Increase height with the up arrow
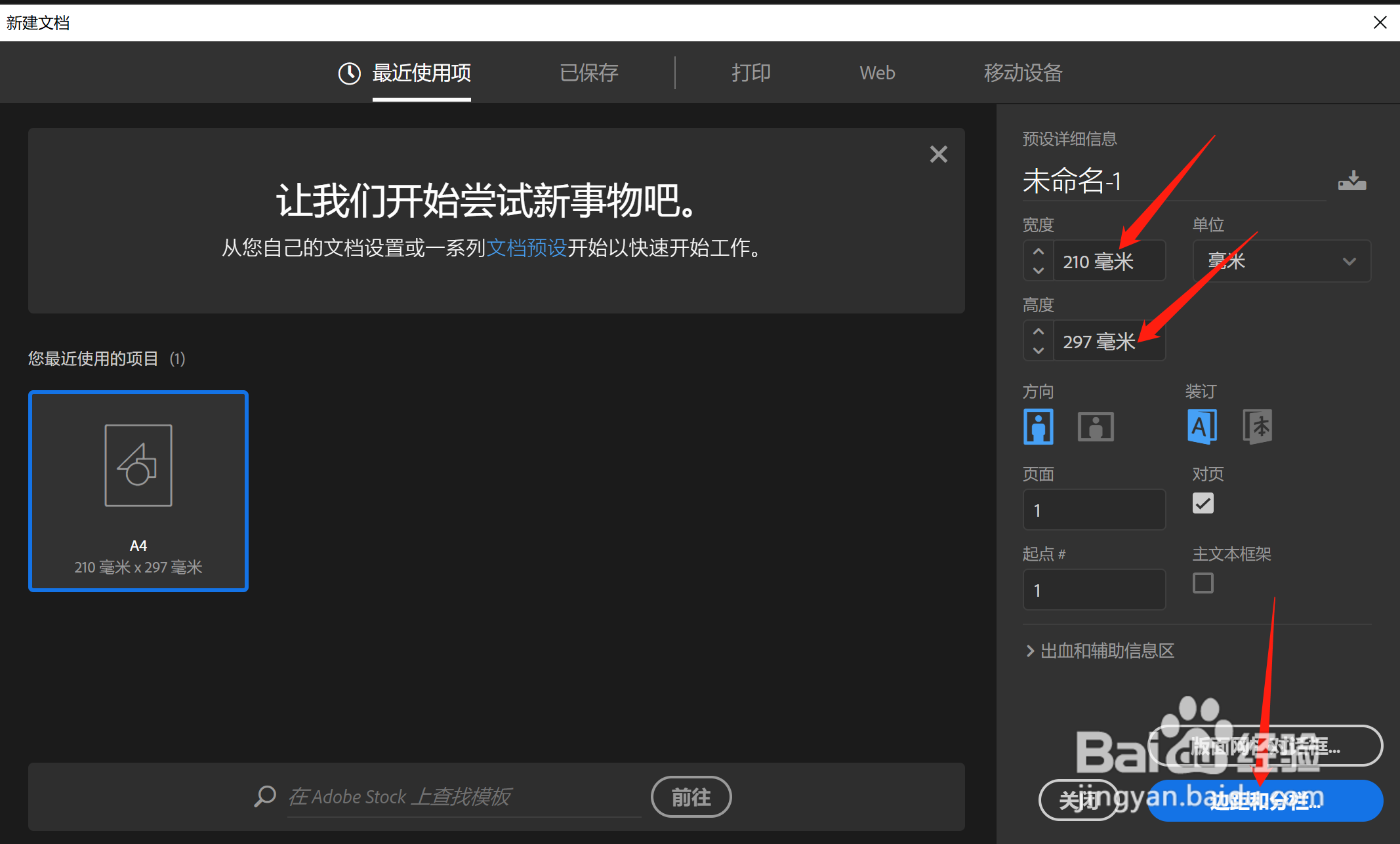 [1038, 332]
